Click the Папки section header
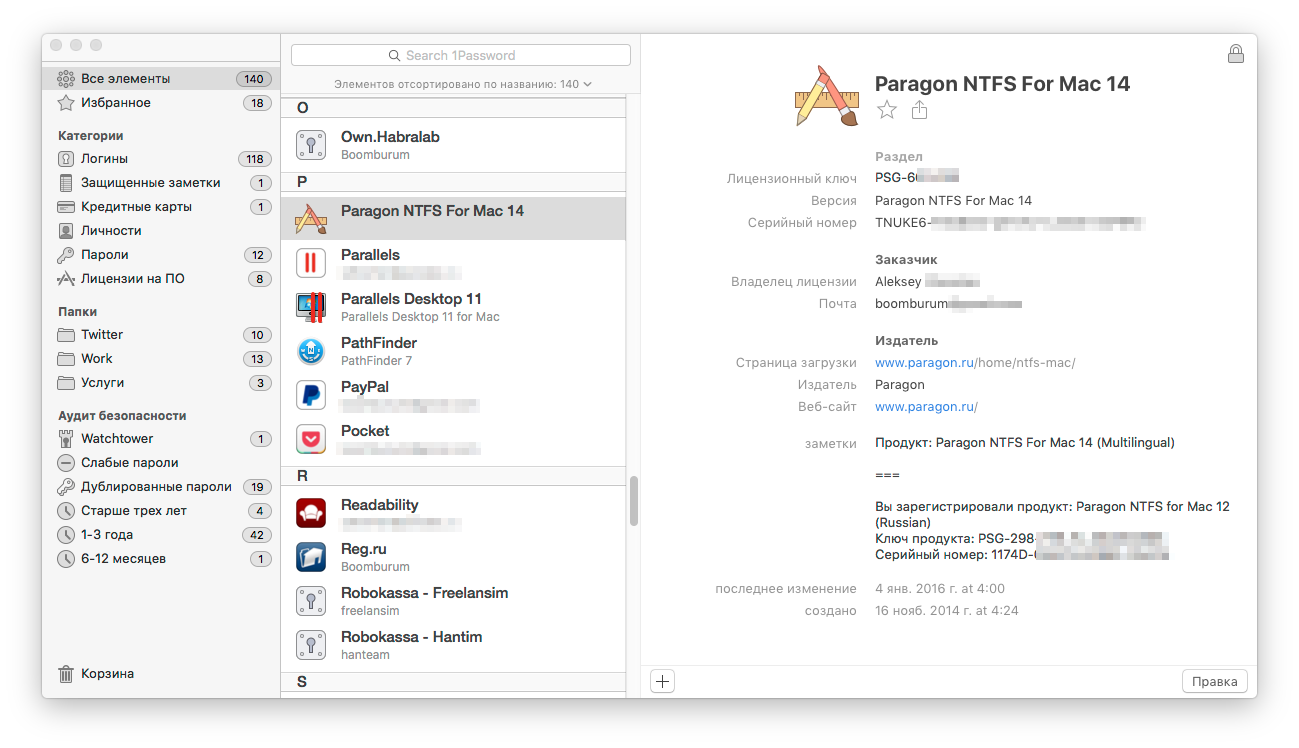Screen dimensions: 1299x748 click(x=77, y=312)
